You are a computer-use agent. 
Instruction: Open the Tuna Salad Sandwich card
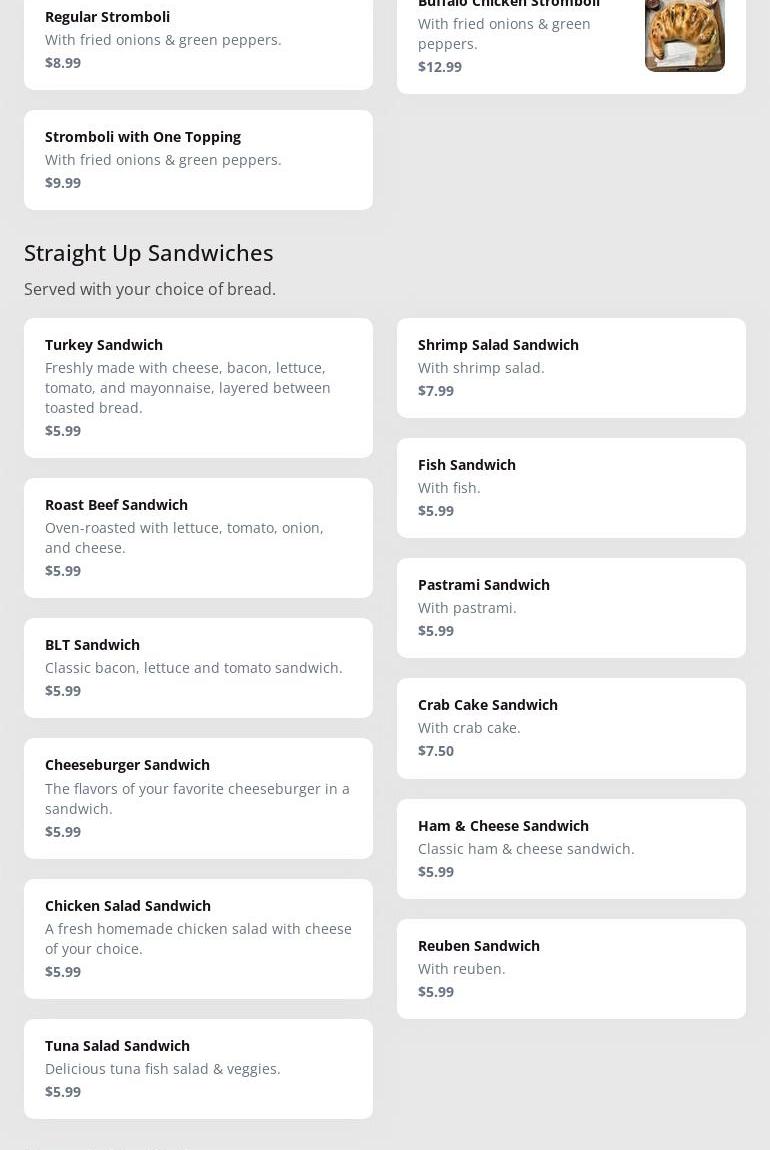(x=198, y=1068)
